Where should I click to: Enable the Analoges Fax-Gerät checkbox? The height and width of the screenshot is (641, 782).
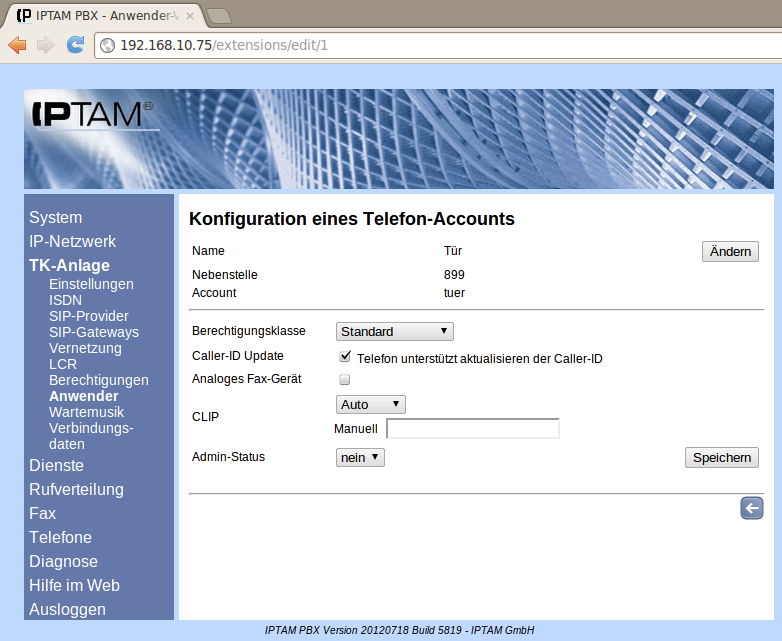click(x=345, y=380)
